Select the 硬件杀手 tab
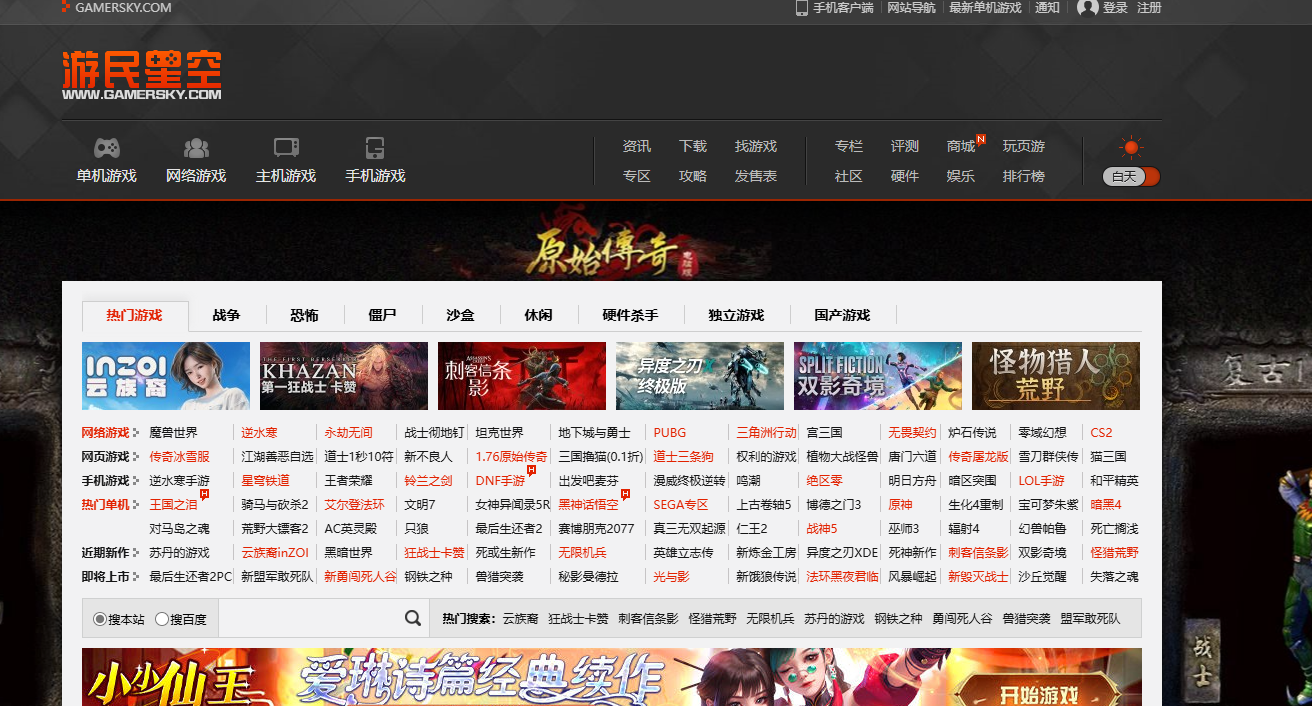Image resolution: width=1312 pixels, height=706 pixels. [631, 315]
